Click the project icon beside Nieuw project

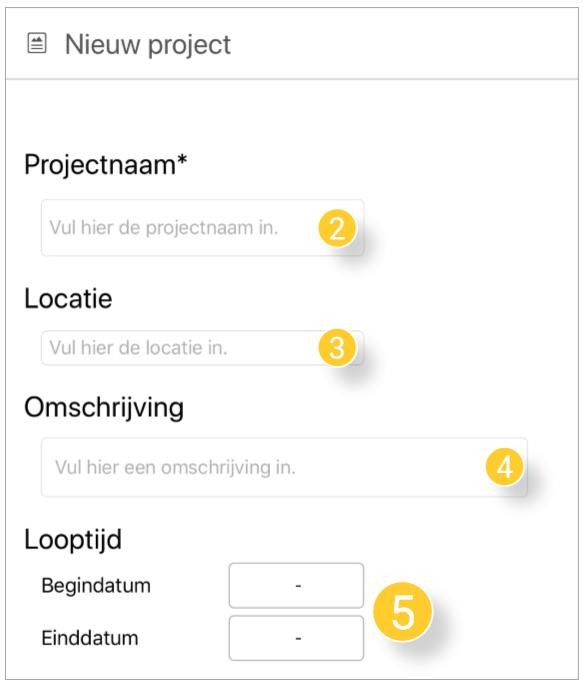click(37, 43)
